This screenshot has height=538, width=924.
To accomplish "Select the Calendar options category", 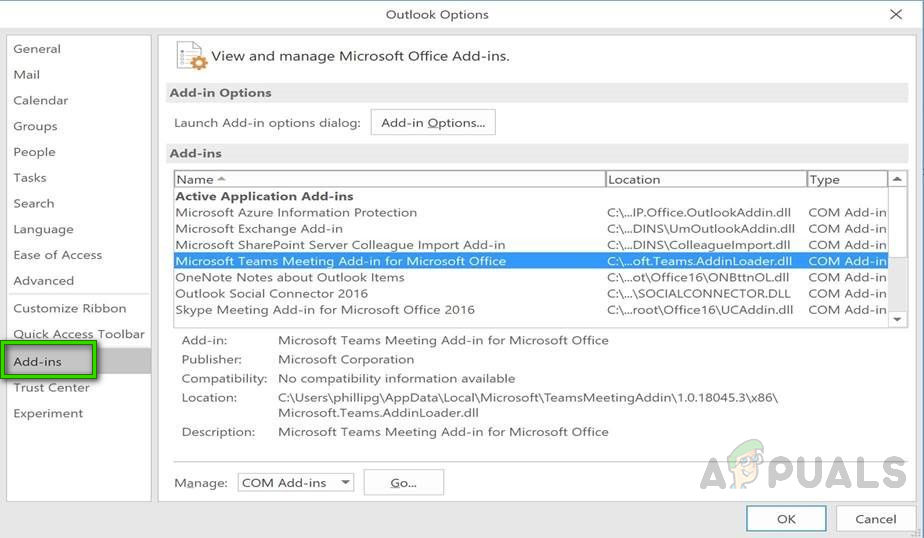I will [x=41, y=101].
